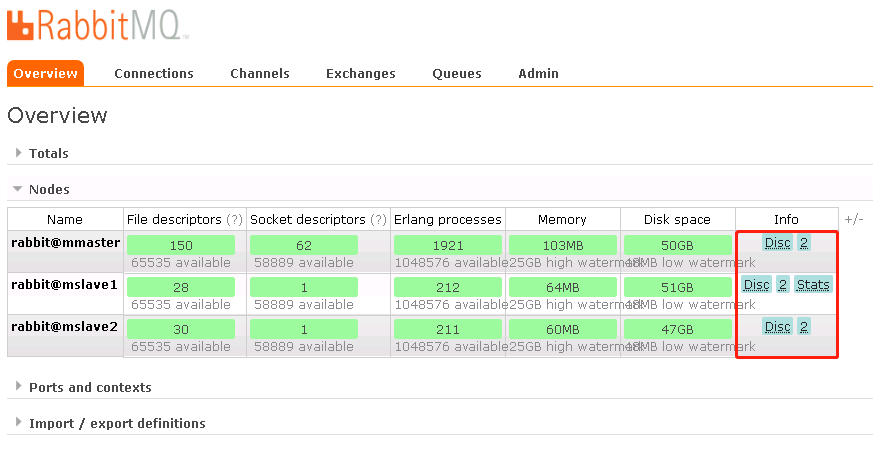This screenshot has width=873, height=449.
Task: Click the 60MB memory bar
Action: click(x=563, y=329)
